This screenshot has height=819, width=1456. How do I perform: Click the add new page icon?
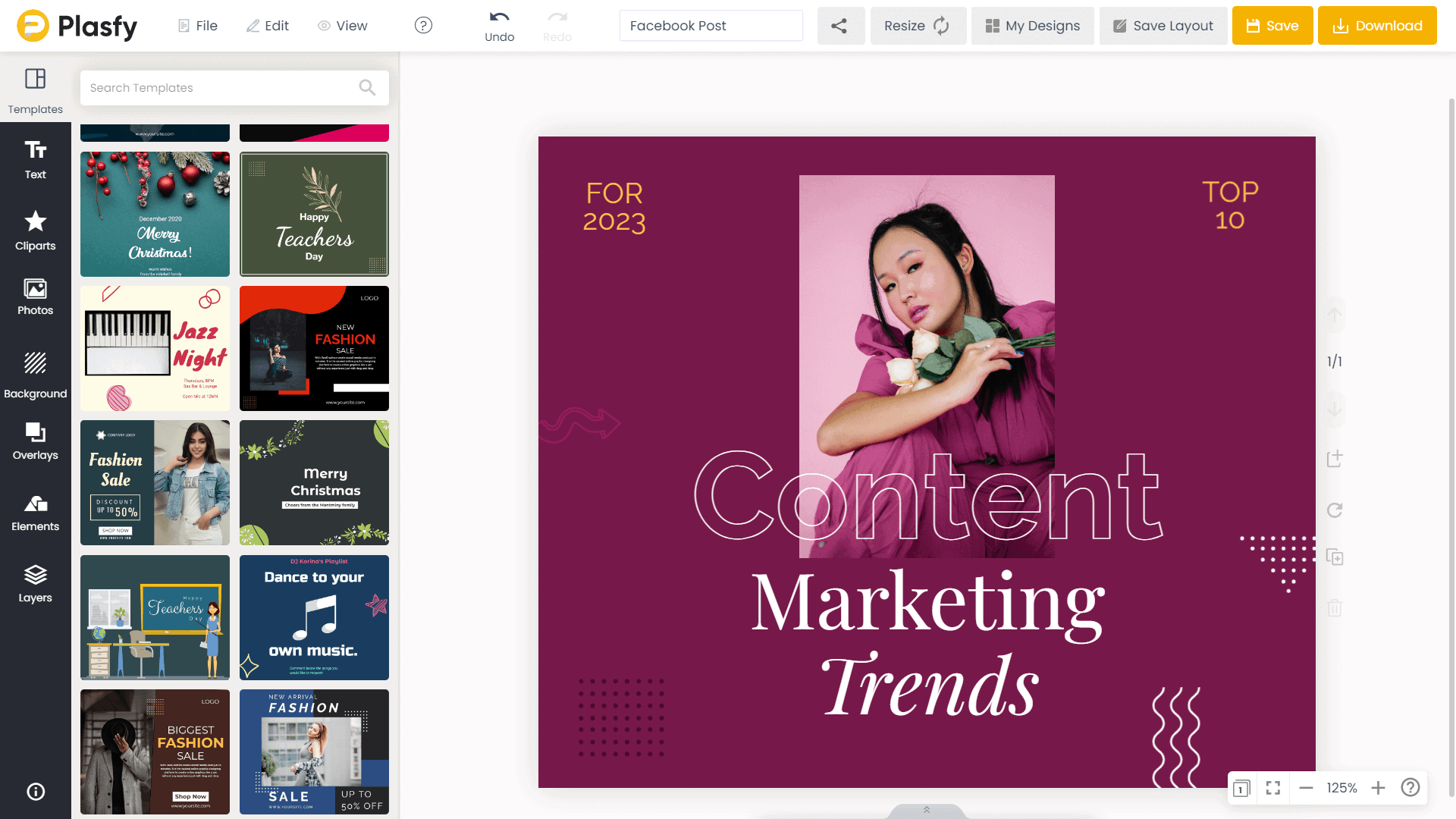click(1335, 459)
